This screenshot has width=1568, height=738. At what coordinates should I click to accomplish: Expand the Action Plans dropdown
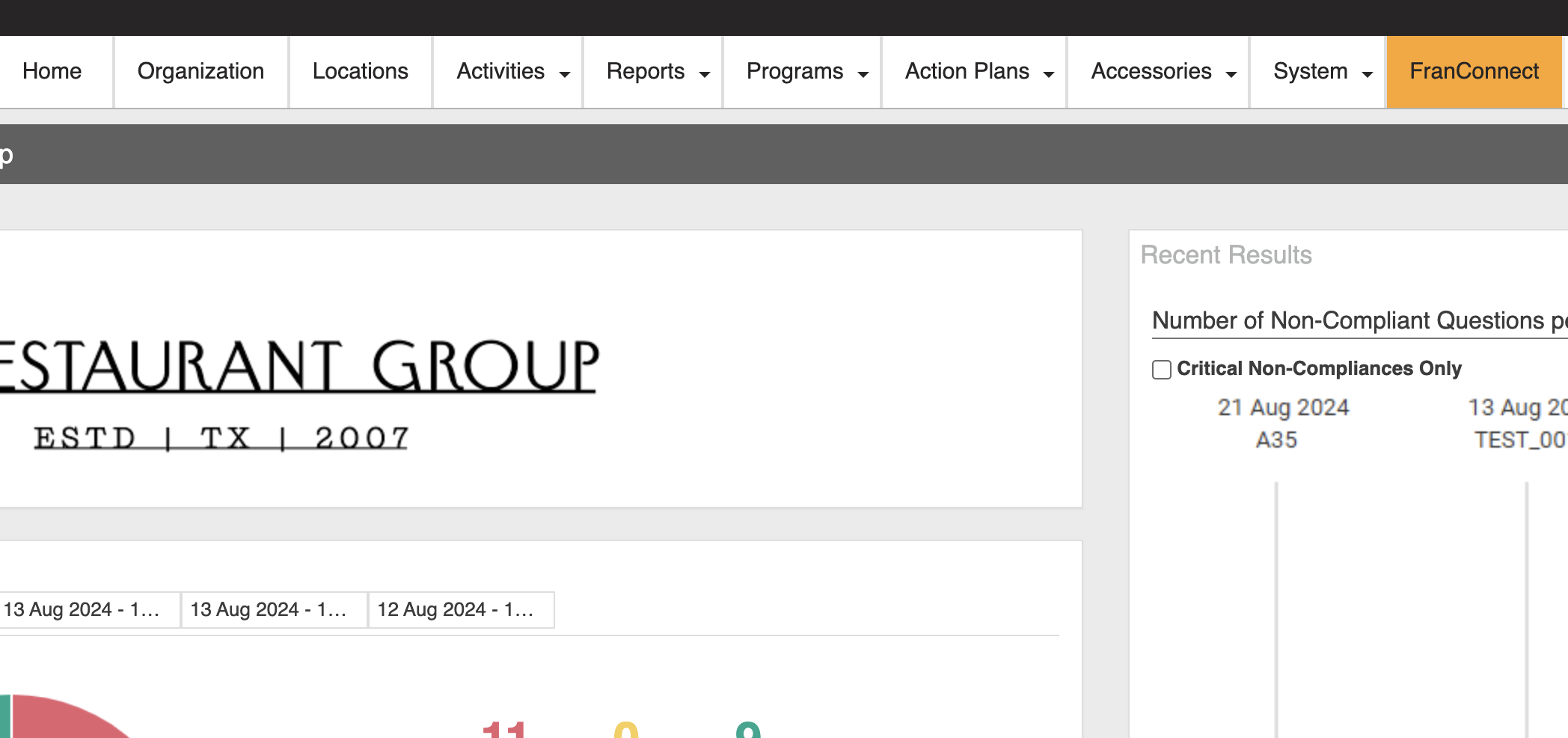click(x=979, y=72)
